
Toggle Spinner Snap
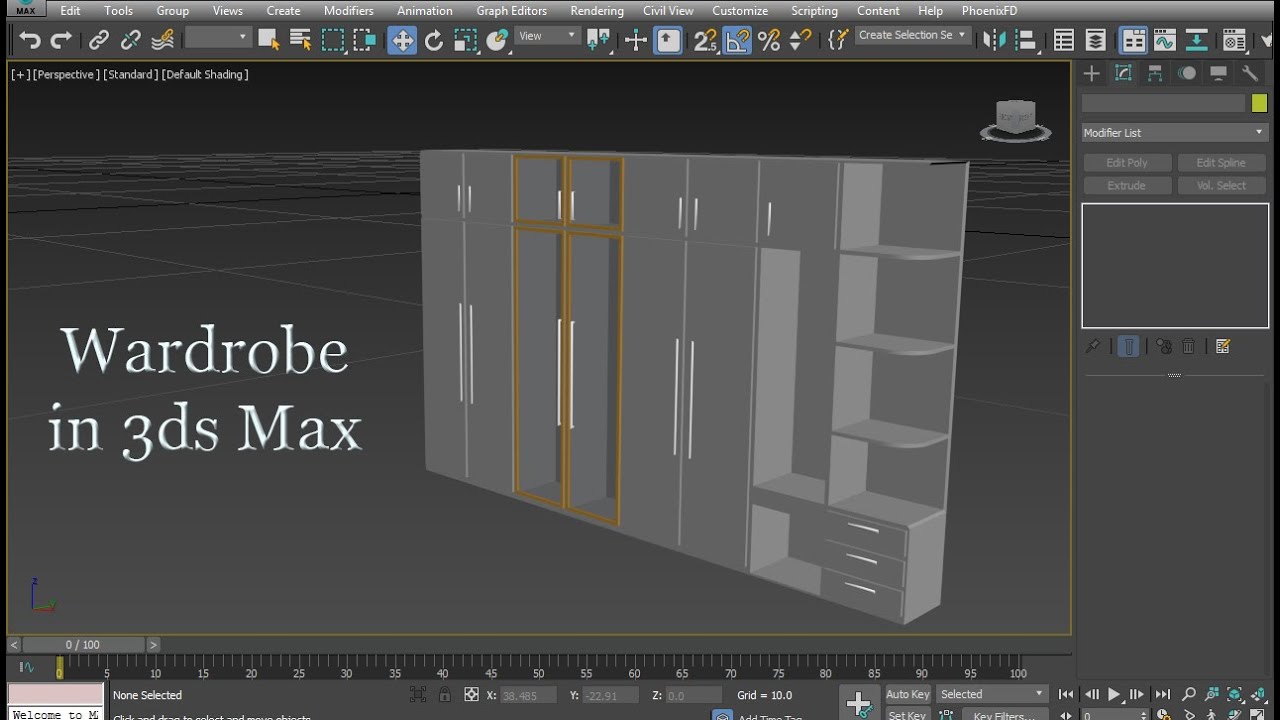[800, 40]
